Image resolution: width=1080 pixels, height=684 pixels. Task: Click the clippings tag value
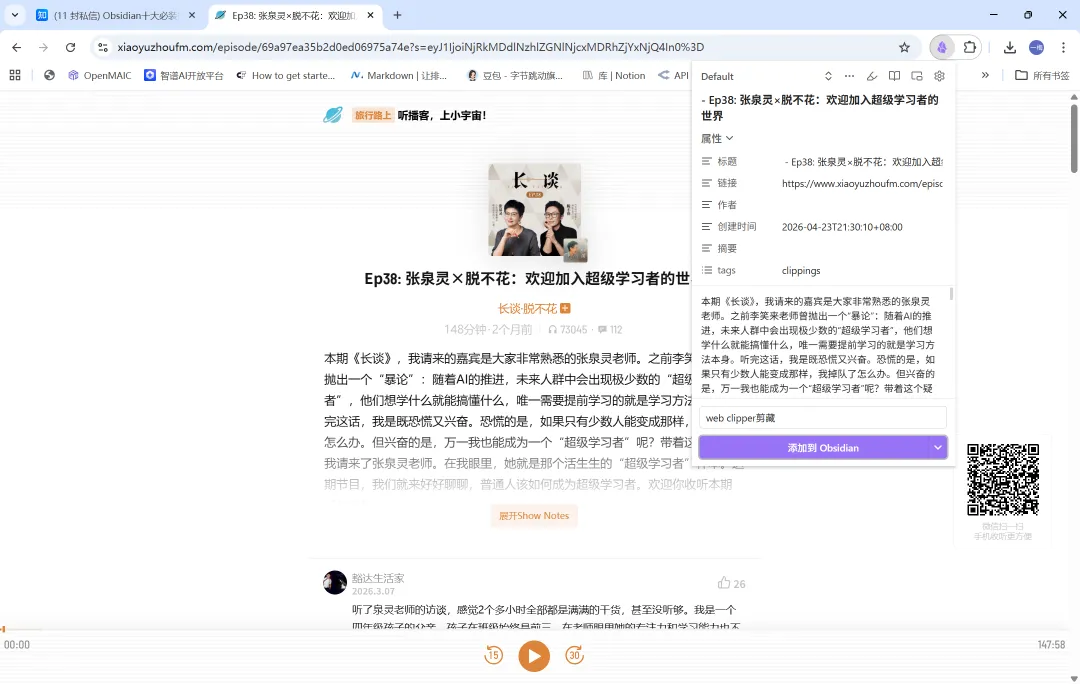(x=801, y=271)
